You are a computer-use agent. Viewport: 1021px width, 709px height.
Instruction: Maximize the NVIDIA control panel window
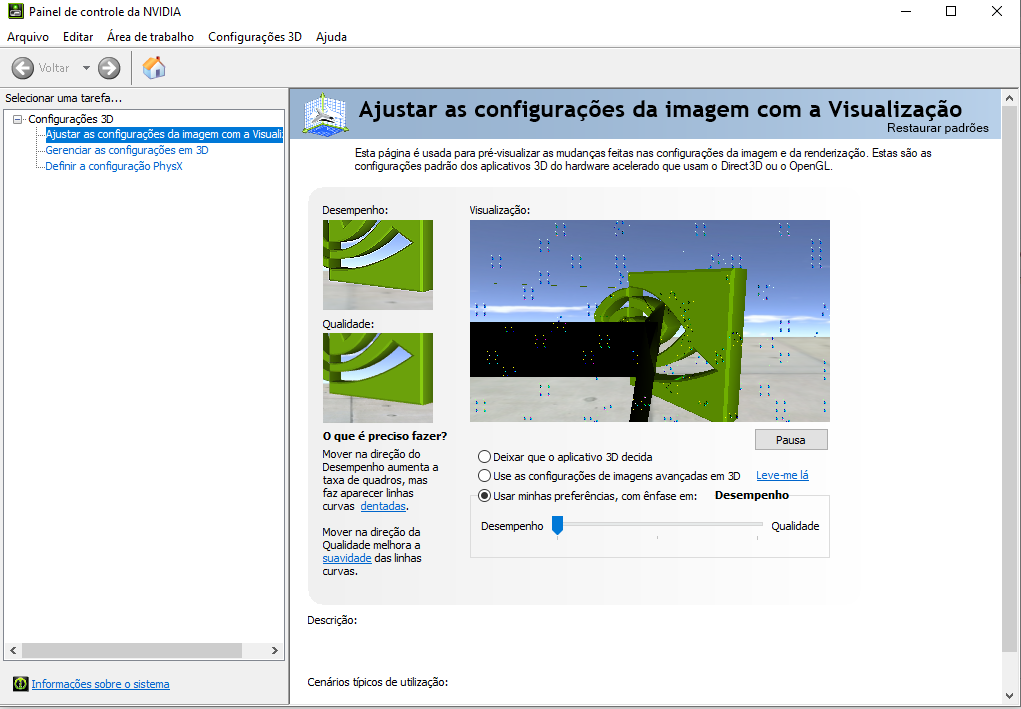point(951,11)
